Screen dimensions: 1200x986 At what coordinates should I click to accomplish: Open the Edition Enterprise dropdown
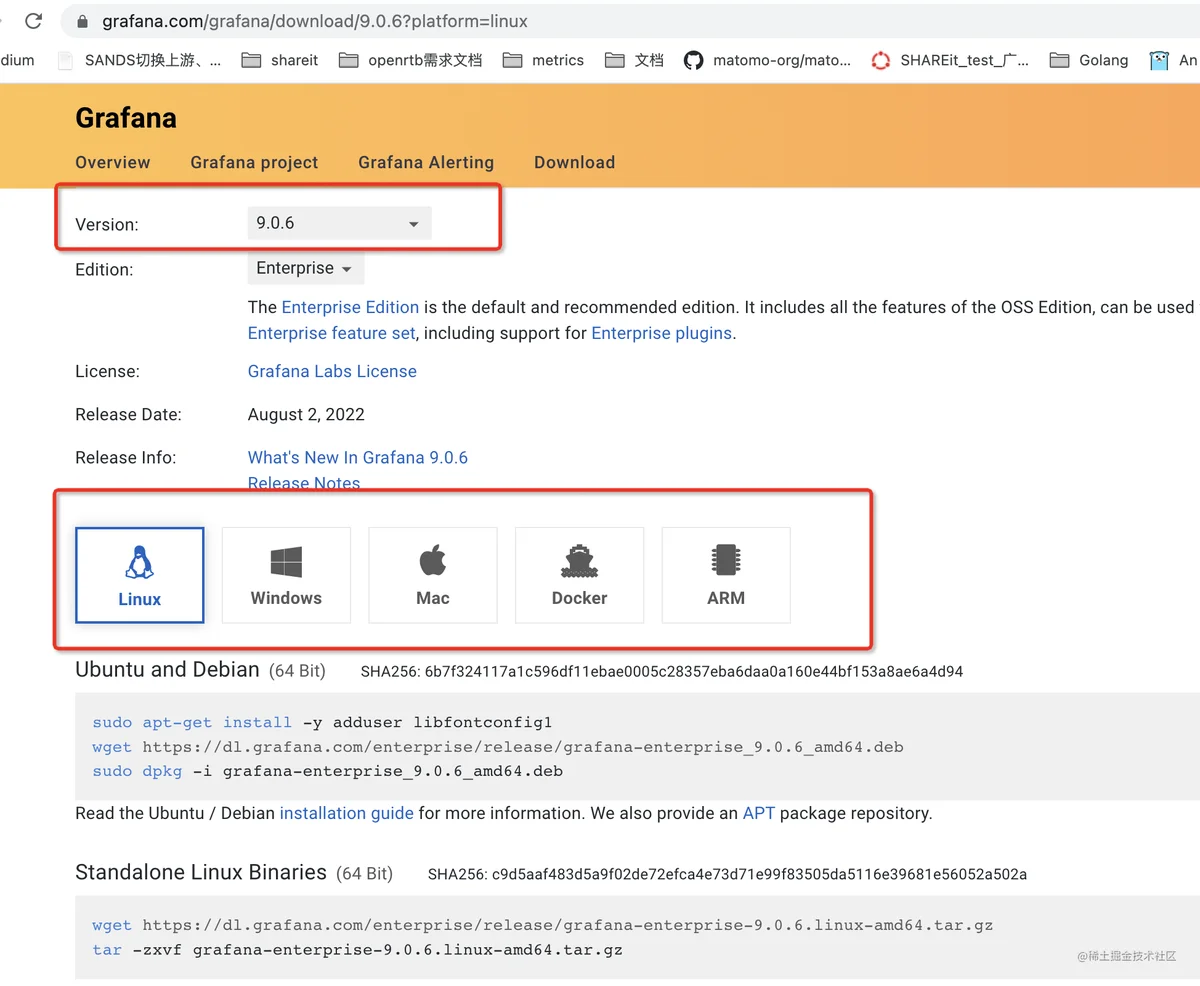[x=305, y=268]
